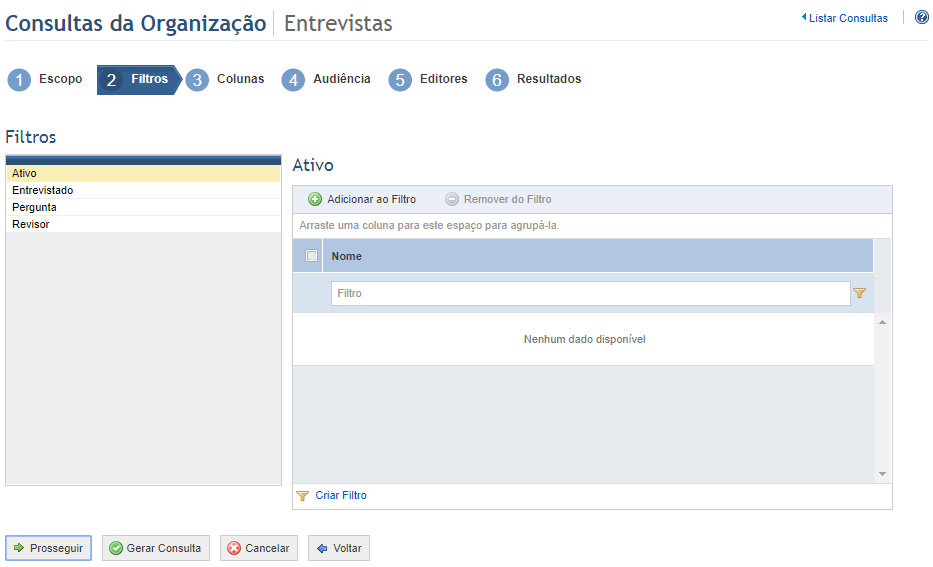Screen dimensions: 933x567
Task: Click the step 5 circle for Editores
Action: [400, 80]
